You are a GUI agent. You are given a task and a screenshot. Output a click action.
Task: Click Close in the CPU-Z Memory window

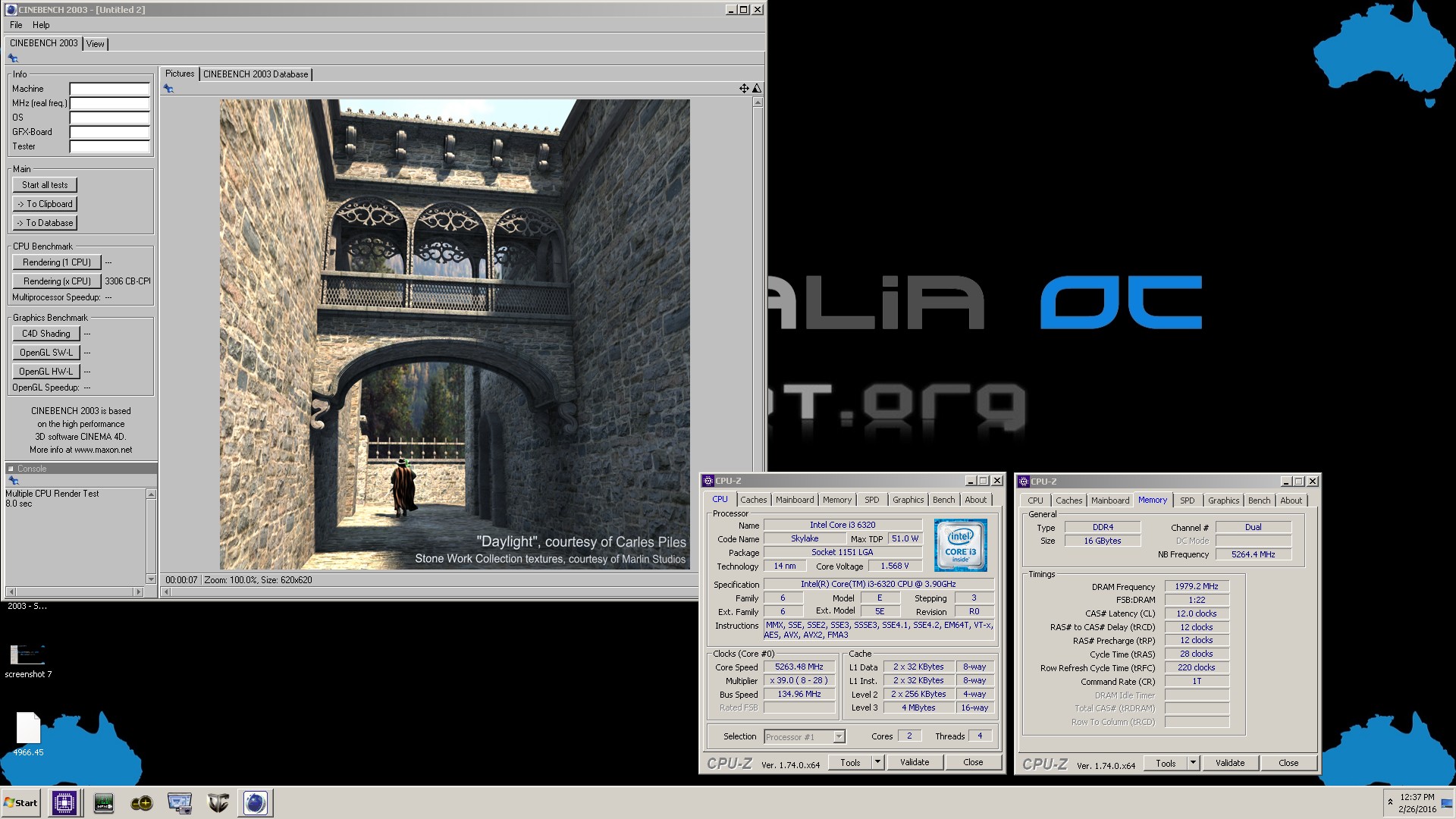tap(1288, 763)
